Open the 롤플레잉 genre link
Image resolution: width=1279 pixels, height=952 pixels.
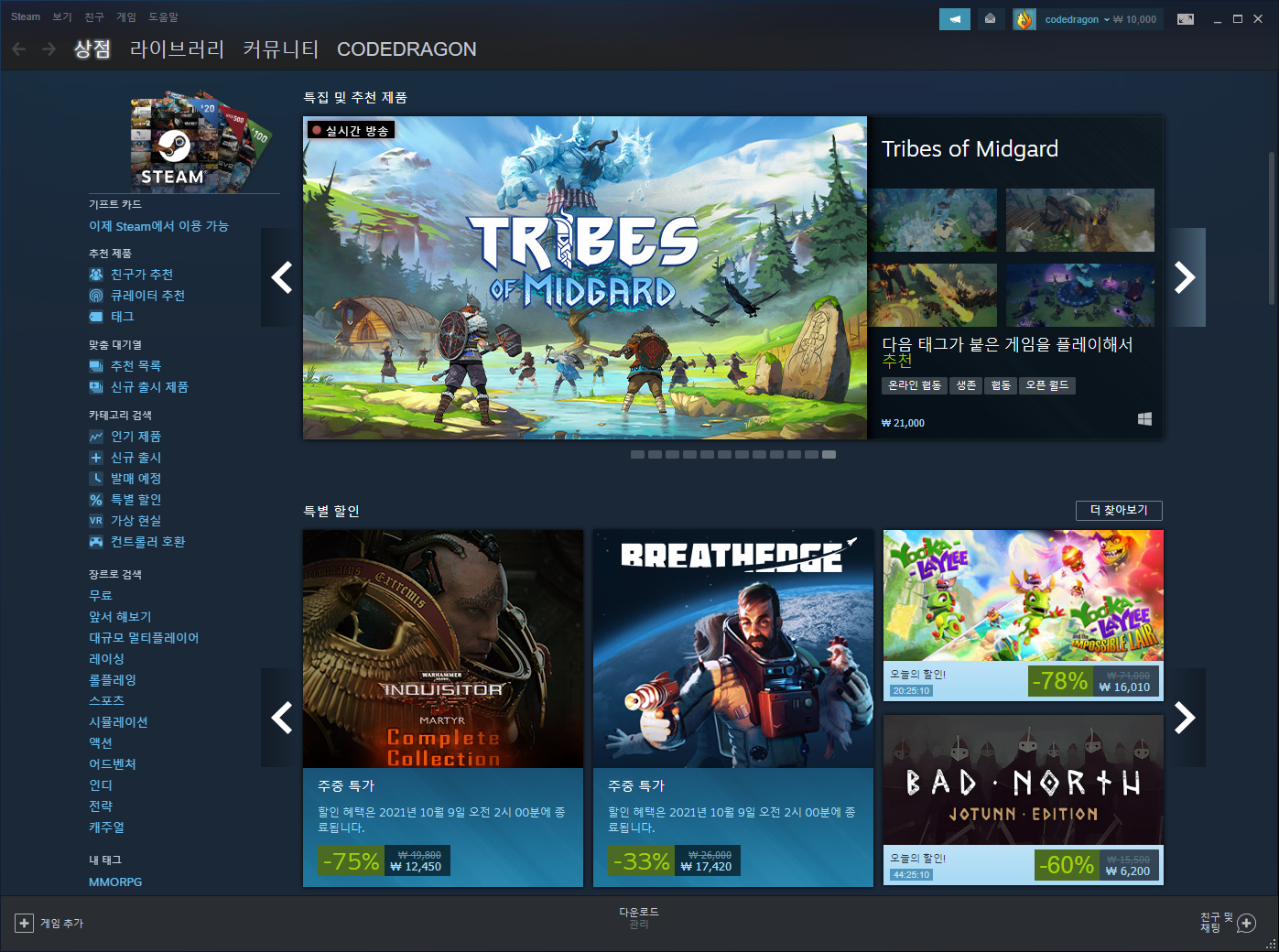(x=113, y=680)
